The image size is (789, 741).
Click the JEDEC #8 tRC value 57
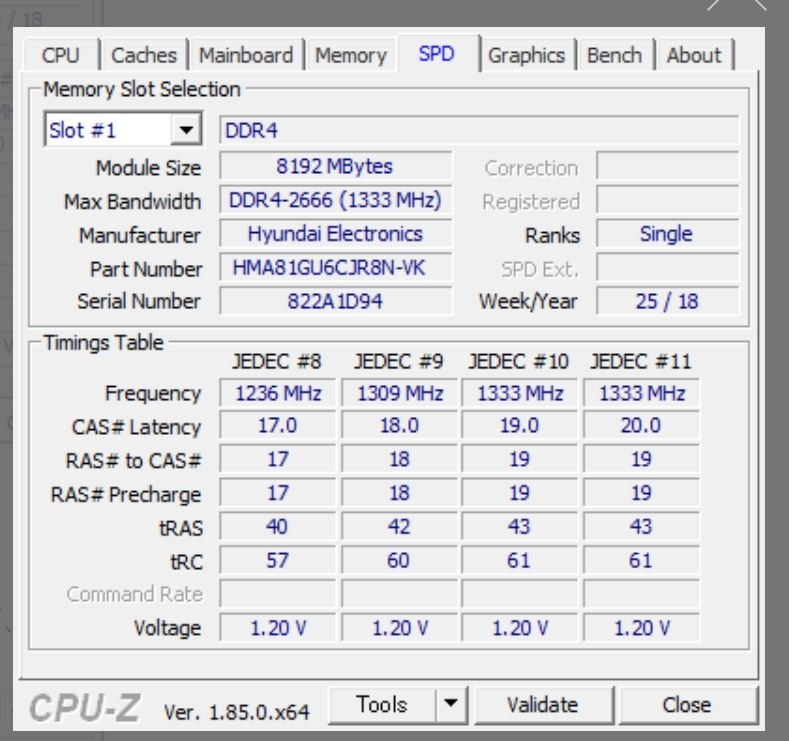coord(278,560)
